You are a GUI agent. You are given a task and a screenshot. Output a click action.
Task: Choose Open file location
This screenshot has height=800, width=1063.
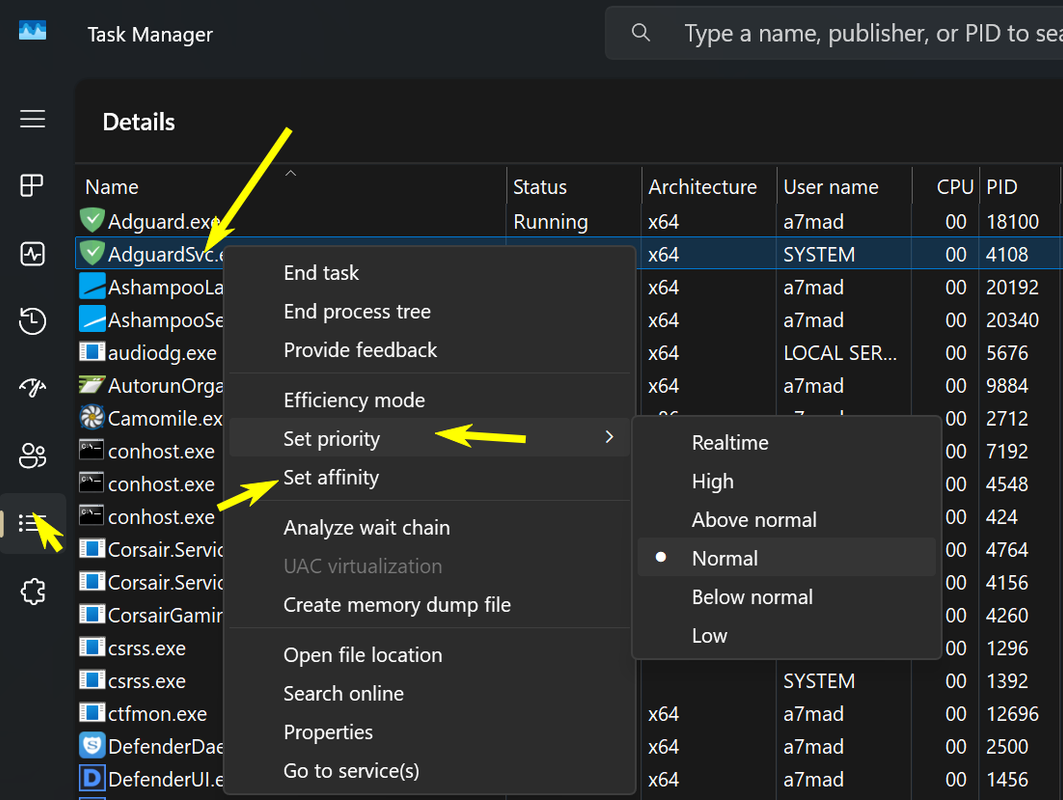[x=429, y=655]
